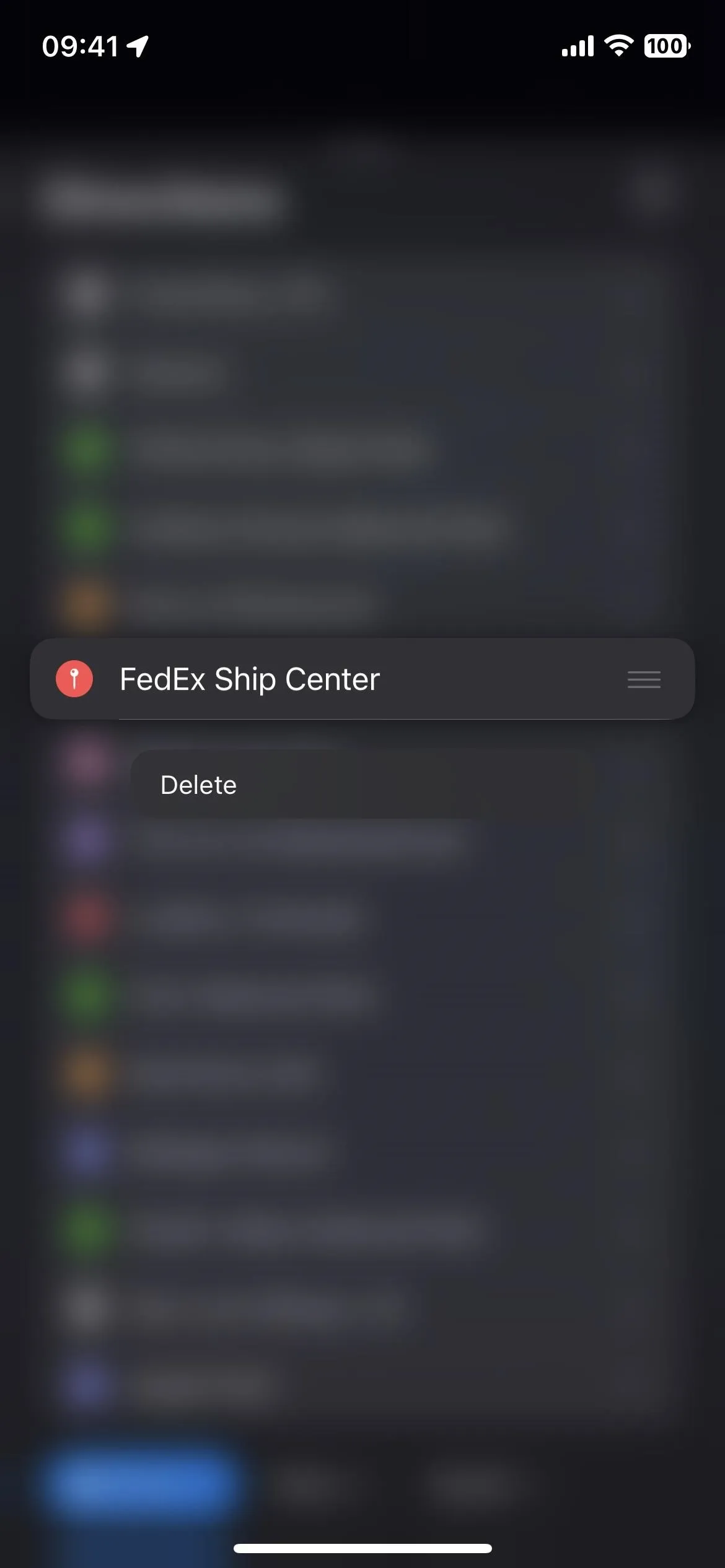725x1568 pixels.
Task: Select the FedEx Ship Center row label
Action: (249, 679)
